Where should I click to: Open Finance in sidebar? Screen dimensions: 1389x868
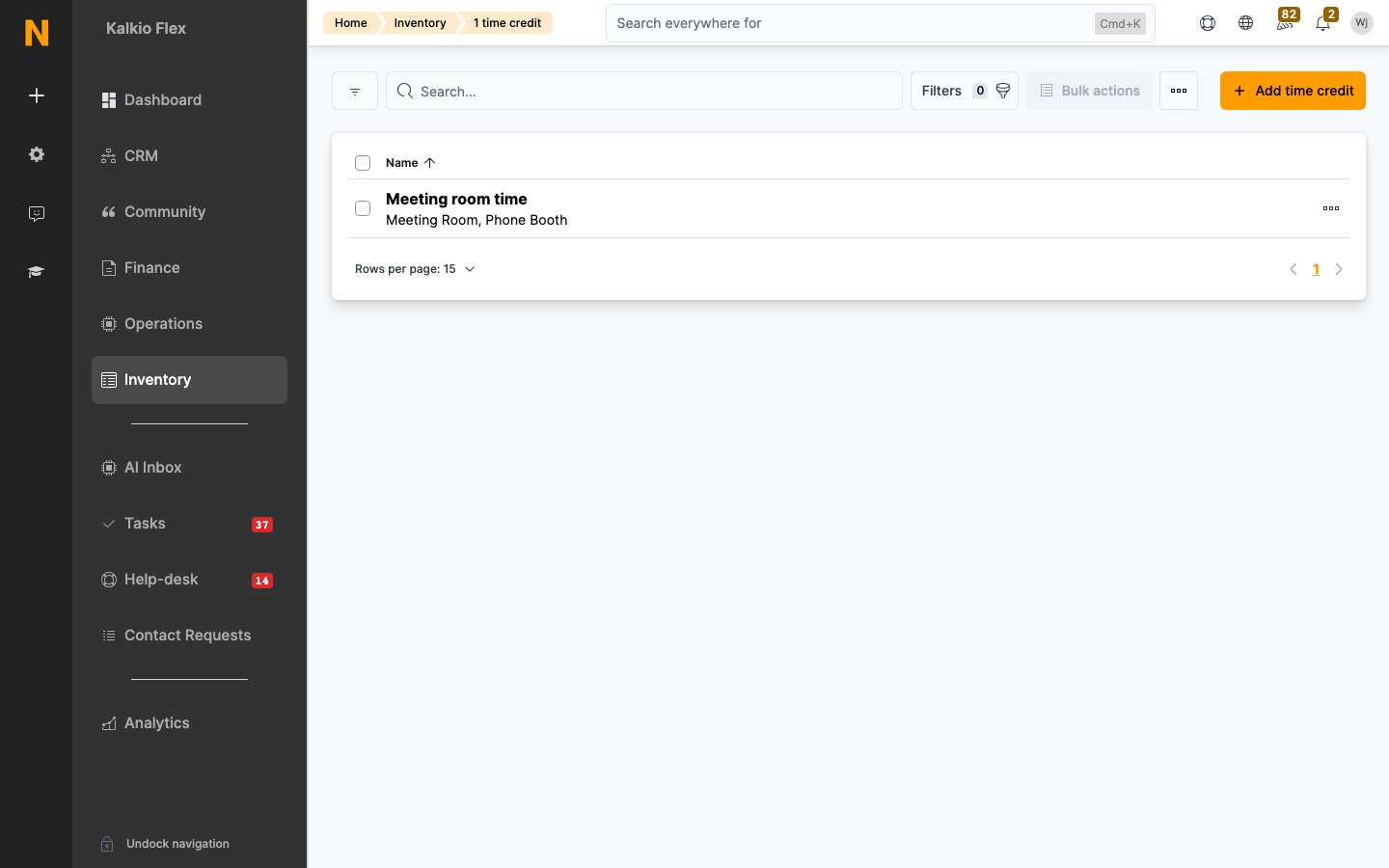pos(189,268)
